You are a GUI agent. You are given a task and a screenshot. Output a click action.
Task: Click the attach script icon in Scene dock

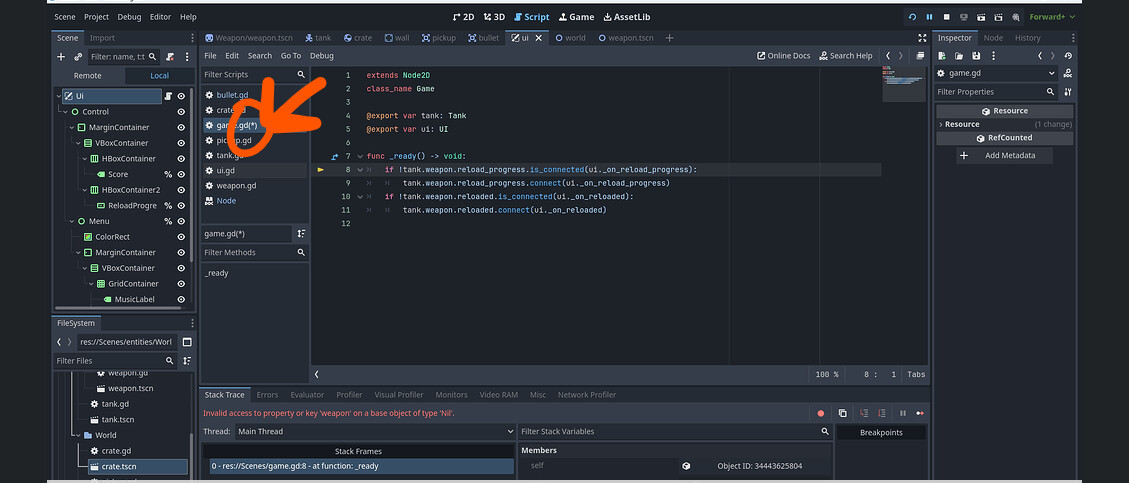pos(170,56)
